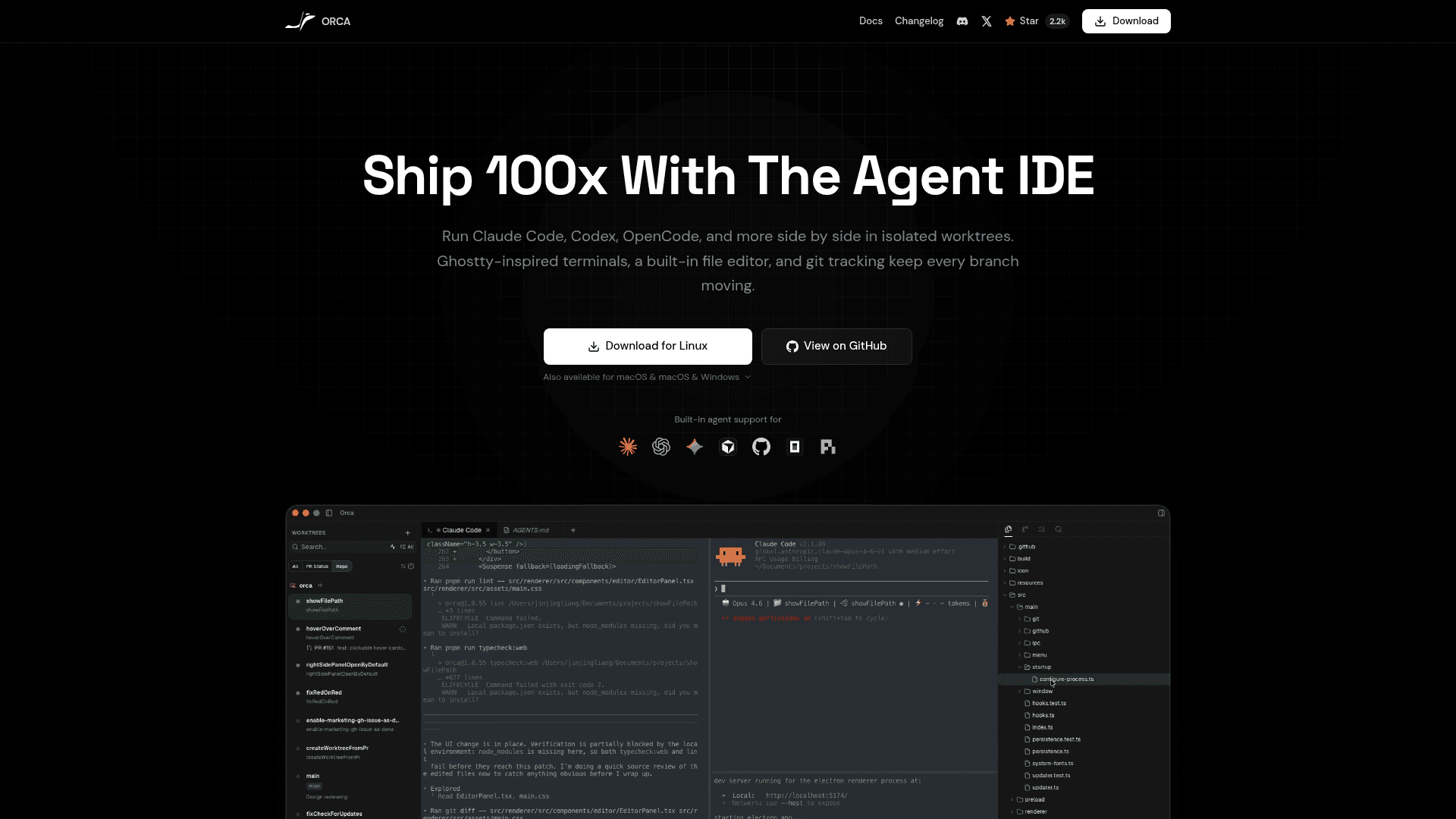This screenshot has height=819, width=1456.
Task: Click the GitHub Copilot agent icon
Action: 761,447
